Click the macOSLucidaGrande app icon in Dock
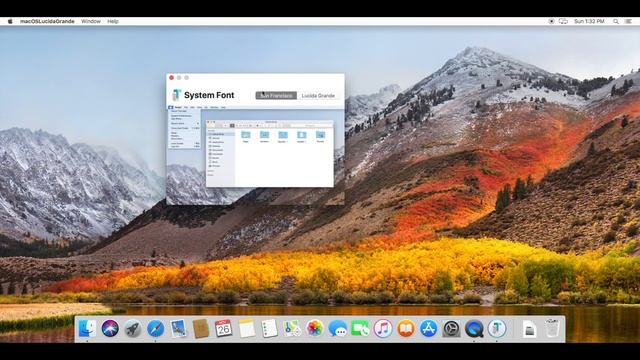 [x=497, y=328]
